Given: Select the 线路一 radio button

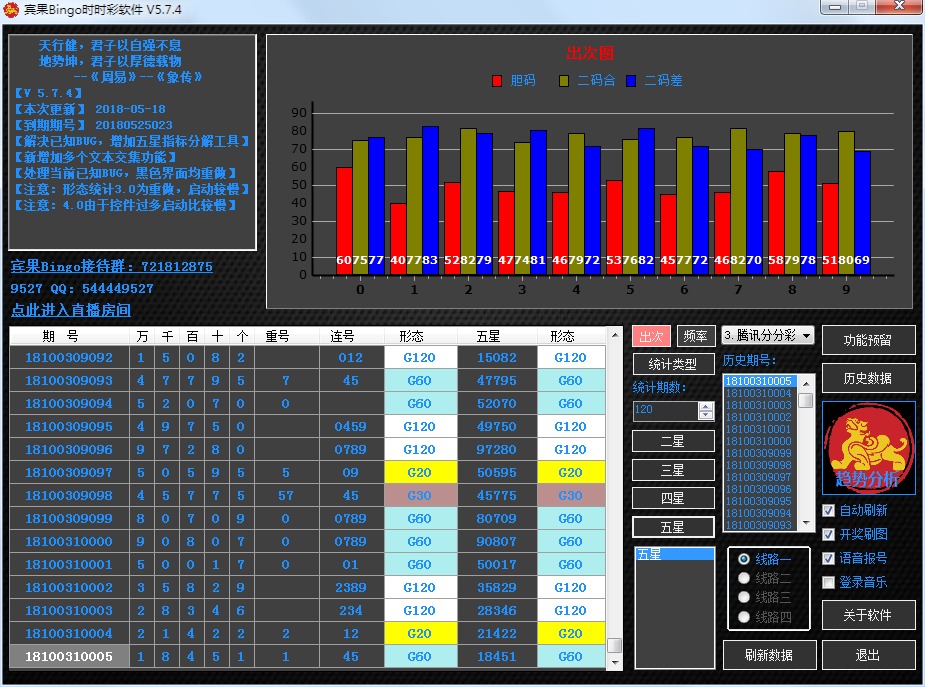Looking at the screenshot, I should pos(743,558).
